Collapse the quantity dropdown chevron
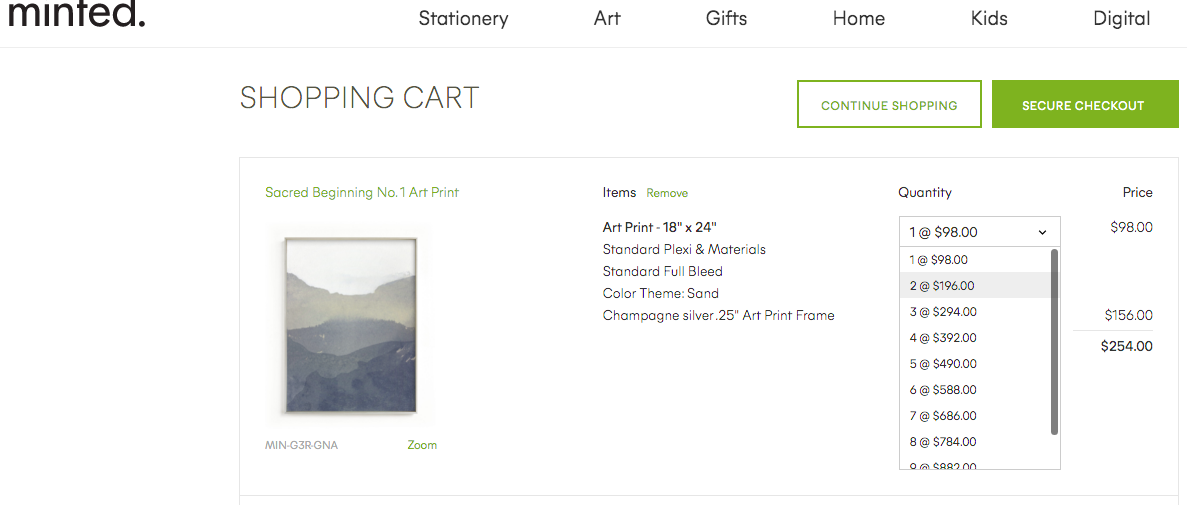Viewport: 1187px width, 505px height. click(1042, 232)
